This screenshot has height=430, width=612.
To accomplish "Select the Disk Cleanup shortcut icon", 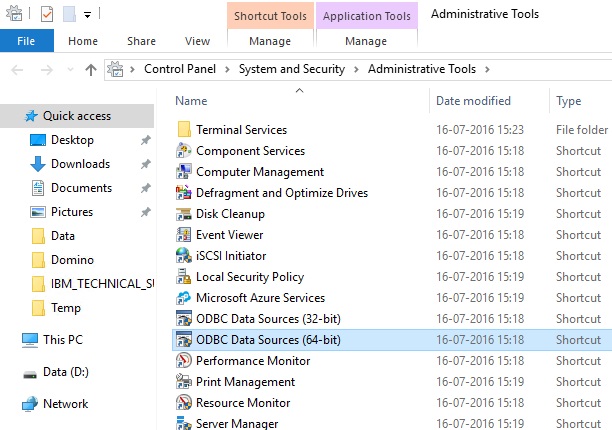I will (x=184, y=214).
